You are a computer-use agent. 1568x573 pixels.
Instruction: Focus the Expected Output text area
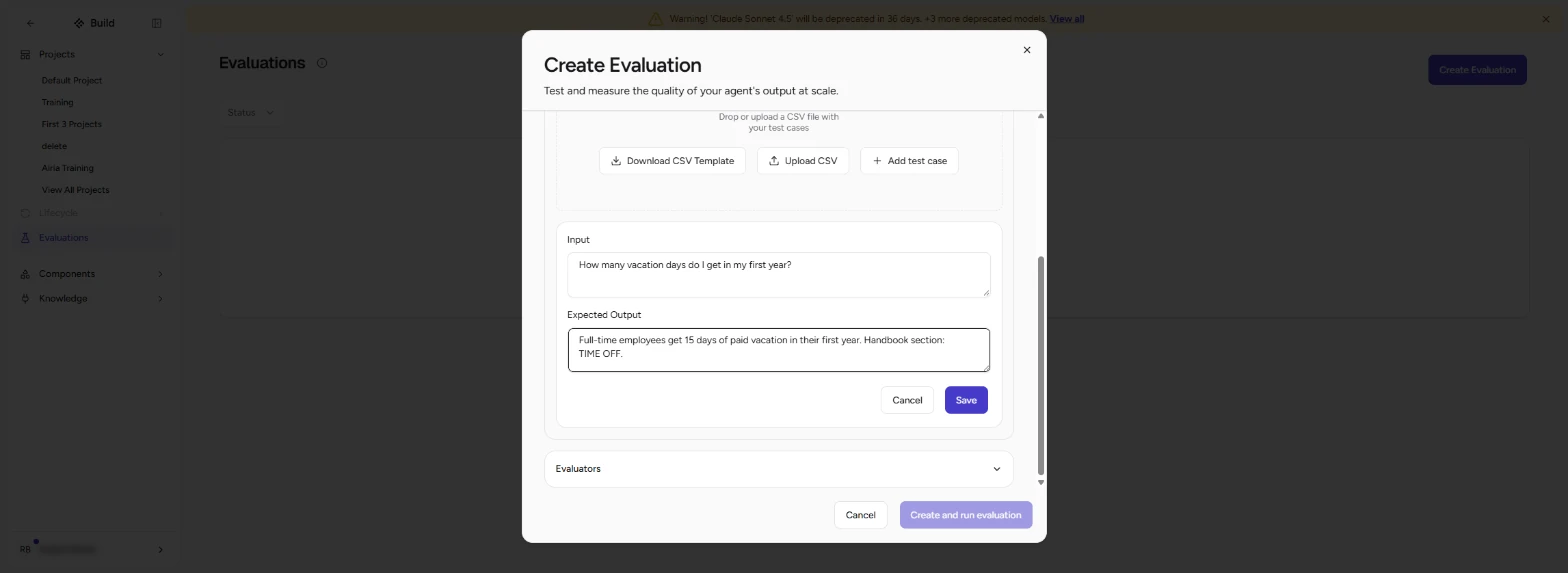(778, 350)
